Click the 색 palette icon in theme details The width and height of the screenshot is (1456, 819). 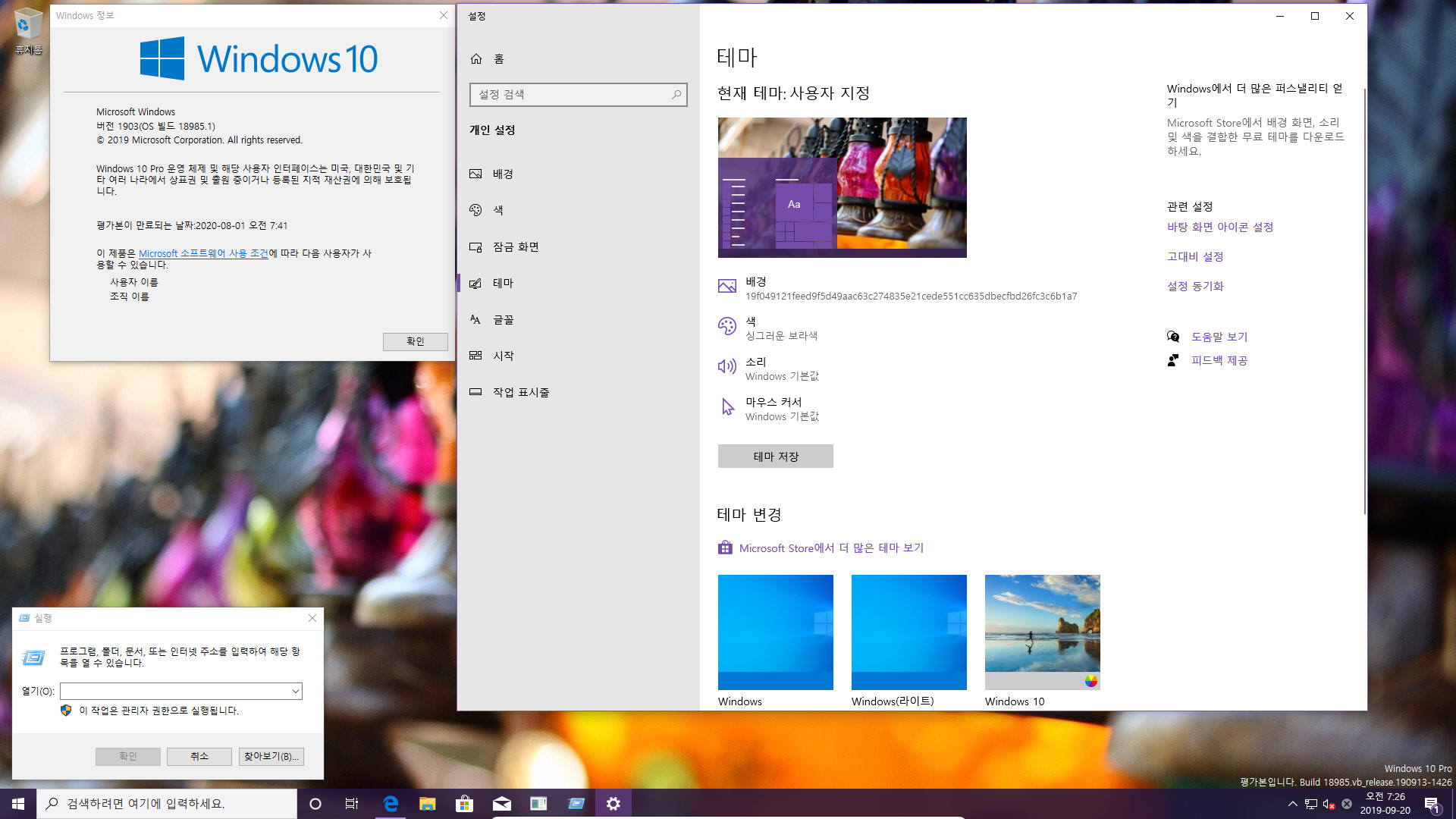pyautogui.click(x=726, y=326)
